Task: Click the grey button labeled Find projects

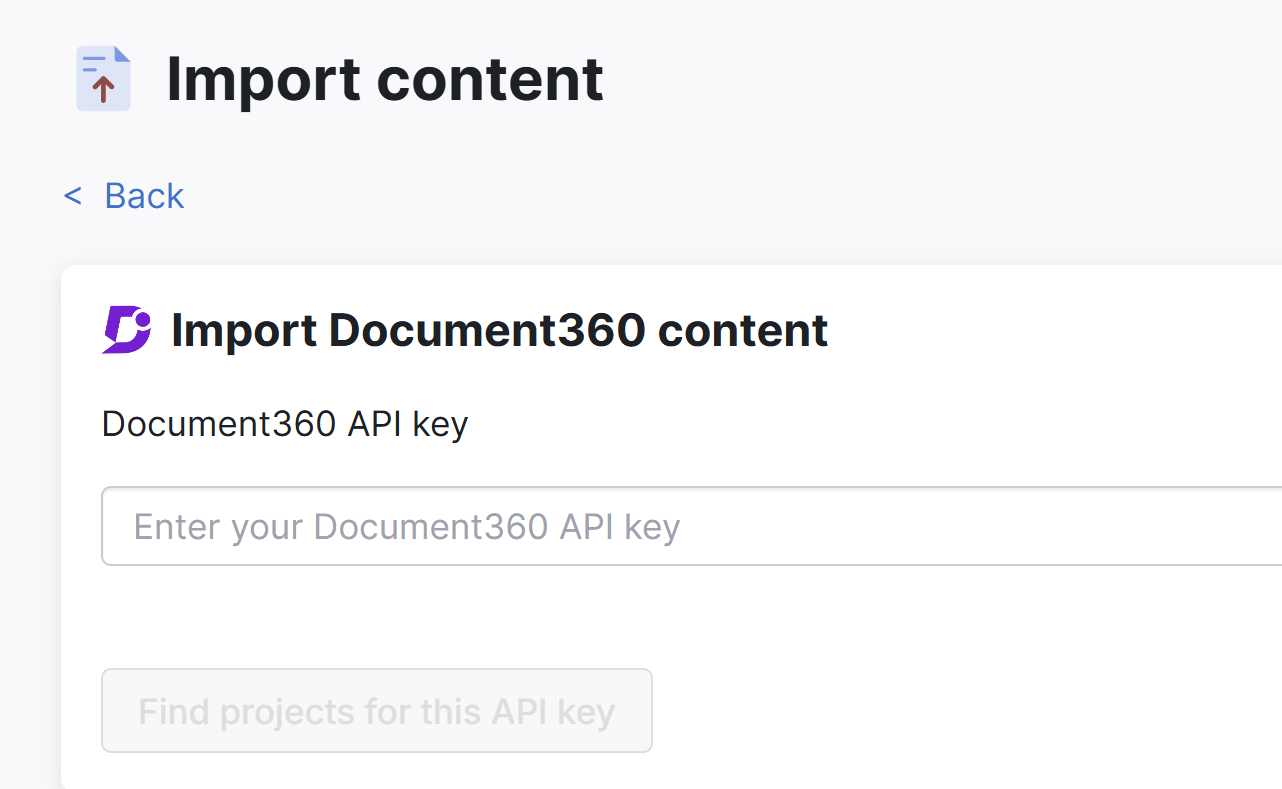Action: click(376, 710)
